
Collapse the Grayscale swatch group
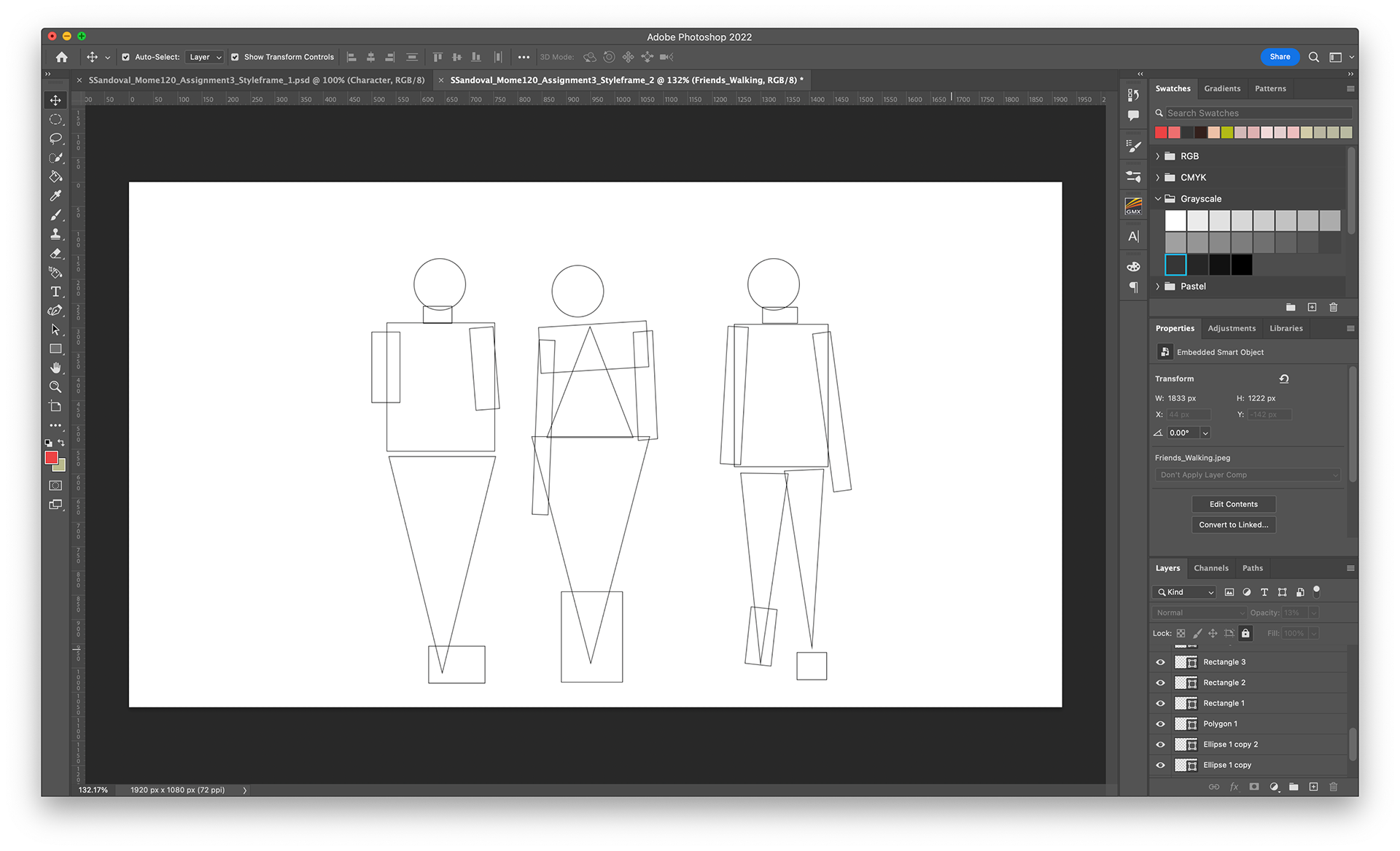tap(1158, 198)
